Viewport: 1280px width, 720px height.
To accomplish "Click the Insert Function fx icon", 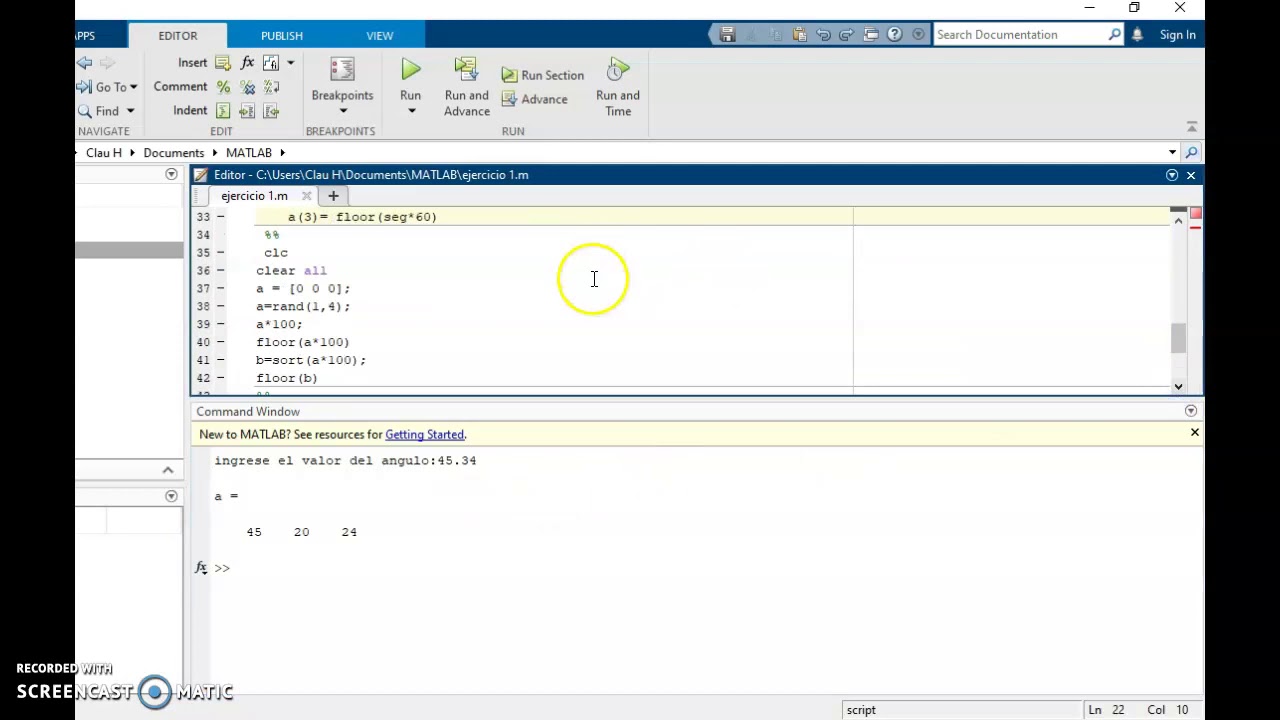I will (247, 63).
